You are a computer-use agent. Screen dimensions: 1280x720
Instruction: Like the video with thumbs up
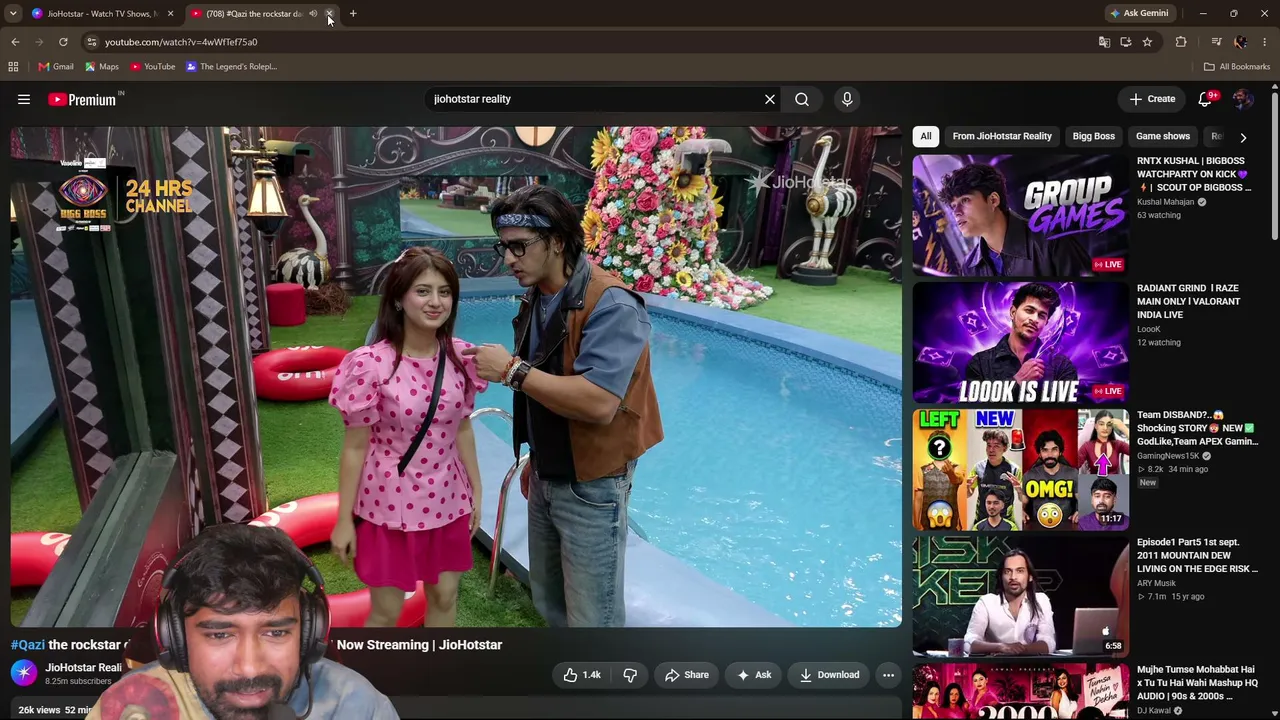(x=581, y=675)
